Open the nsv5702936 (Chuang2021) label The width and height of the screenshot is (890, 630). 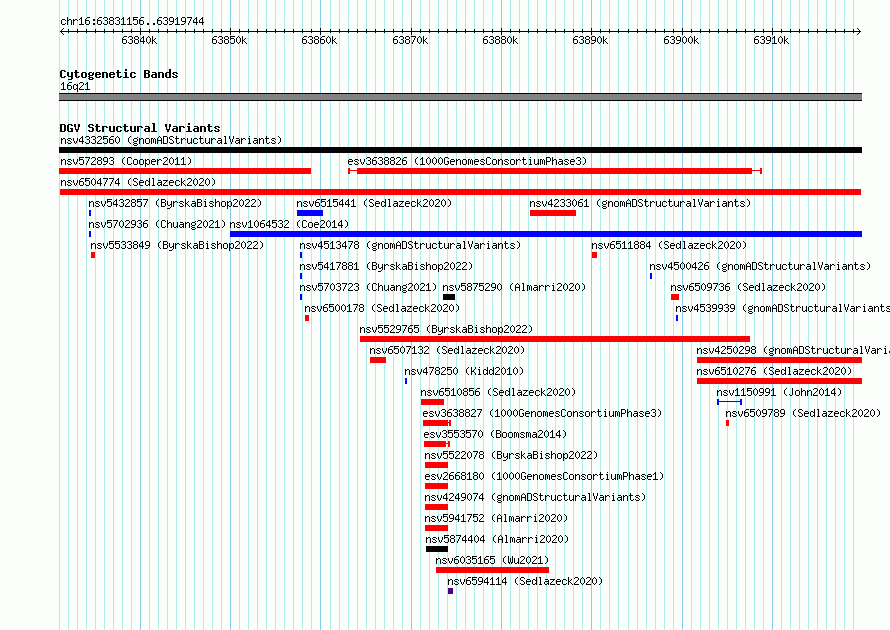157,224
